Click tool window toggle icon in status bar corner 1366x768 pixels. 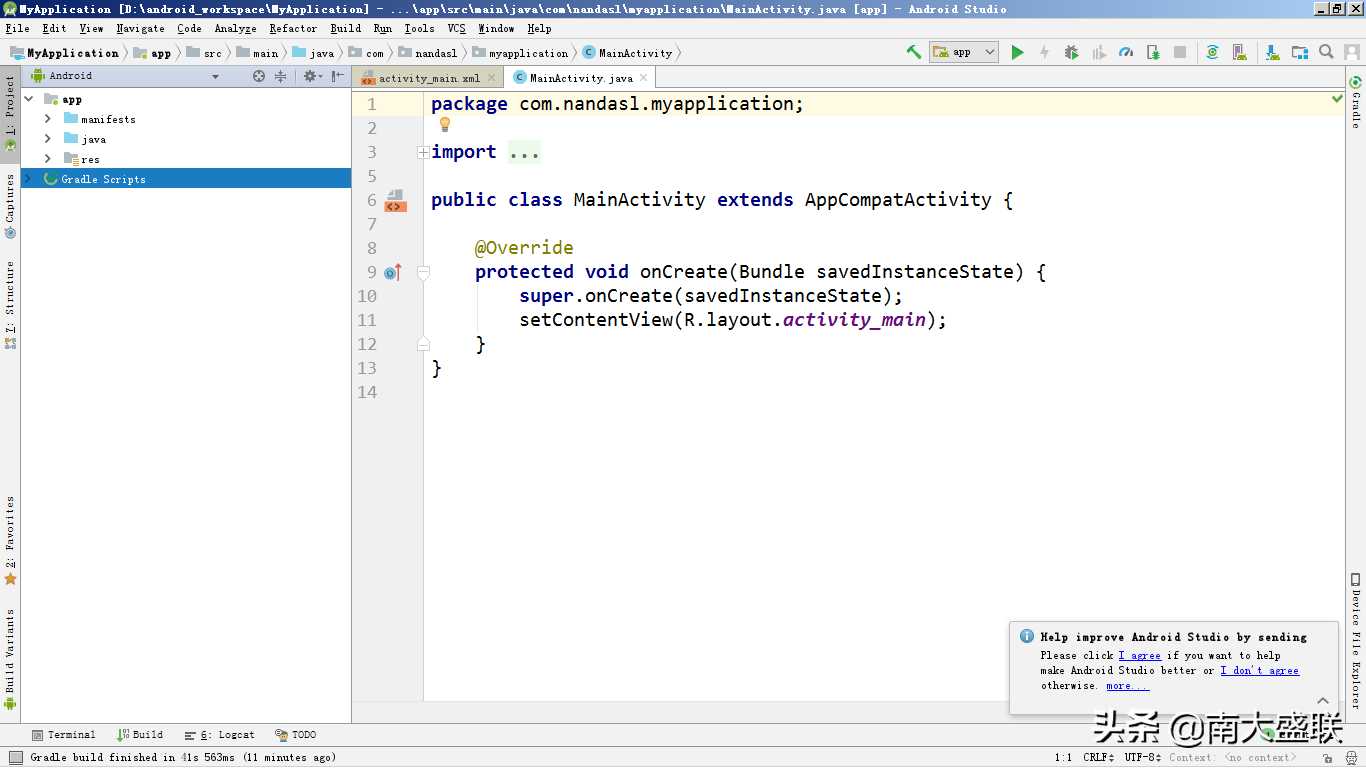15,758
